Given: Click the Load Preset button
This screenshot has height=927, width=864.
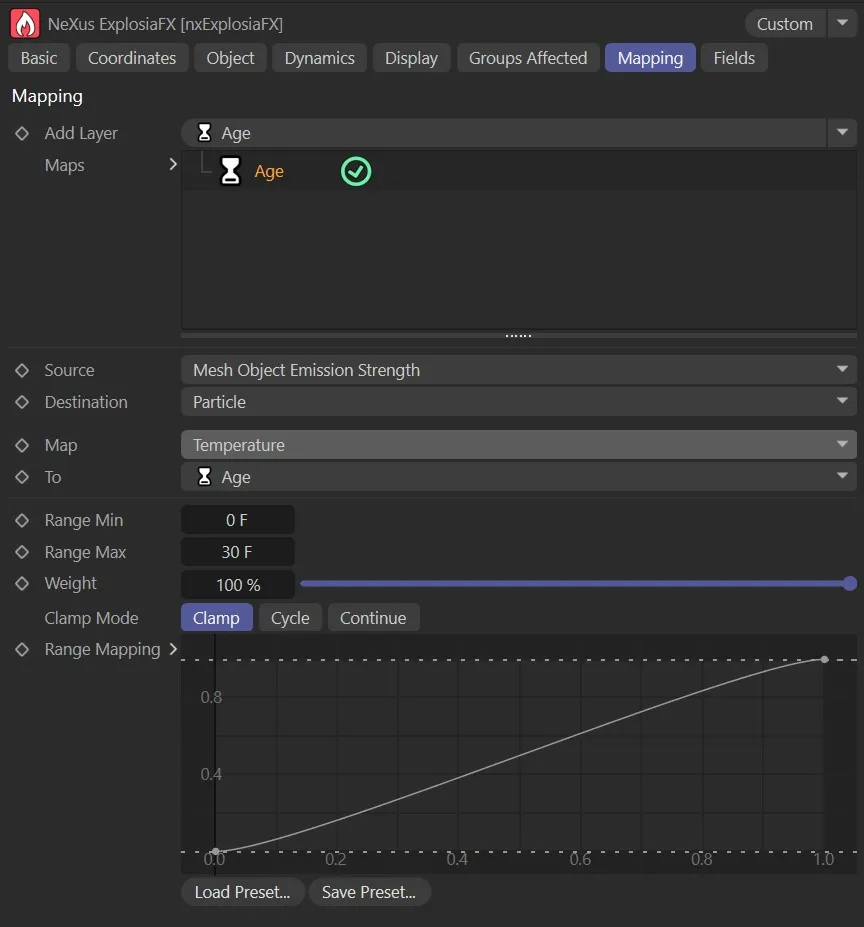Looking at the screenshot, I should coord(242,891).
